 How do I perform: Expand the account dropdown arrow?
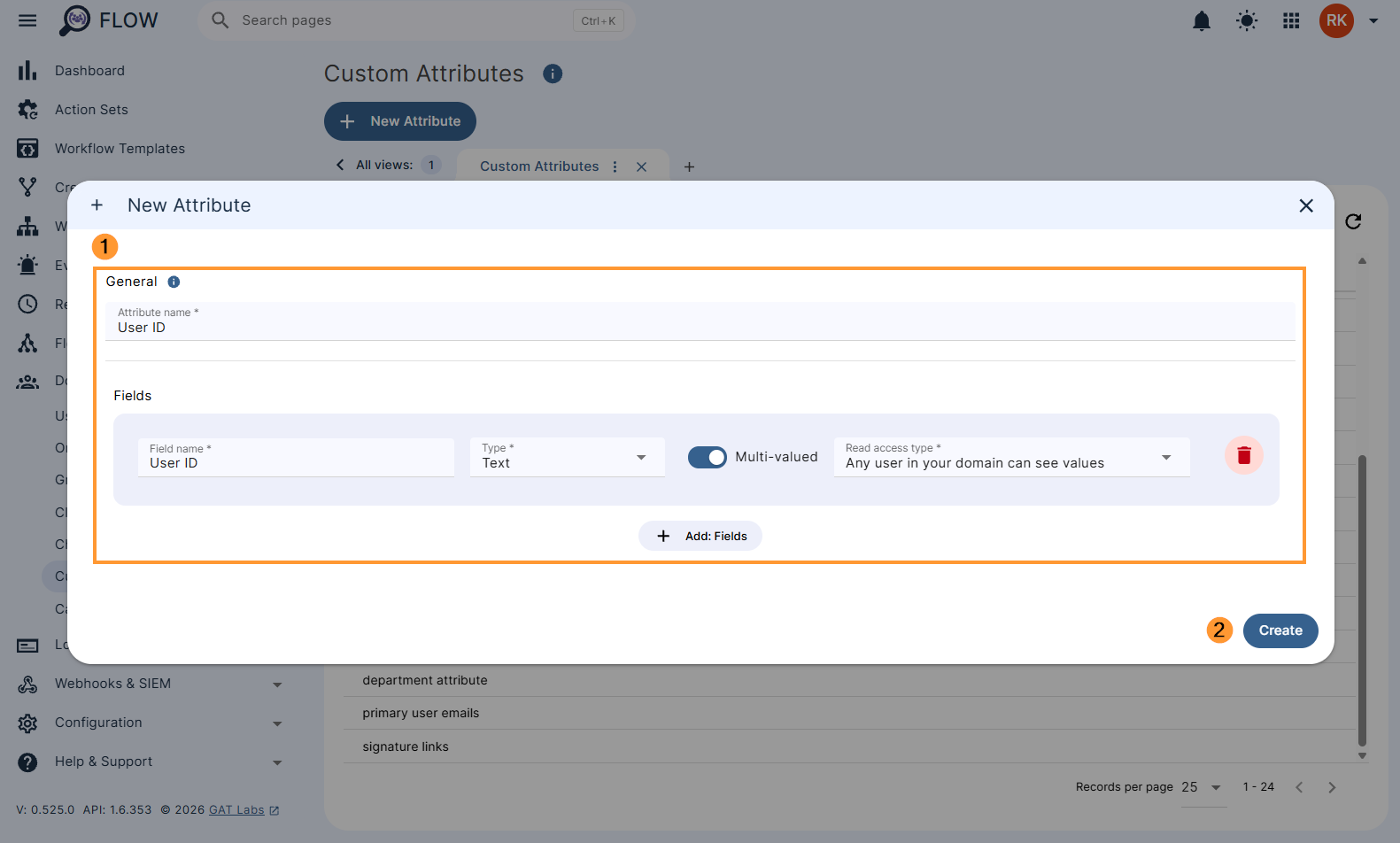pyautogui.click(x=1373, y=20)
